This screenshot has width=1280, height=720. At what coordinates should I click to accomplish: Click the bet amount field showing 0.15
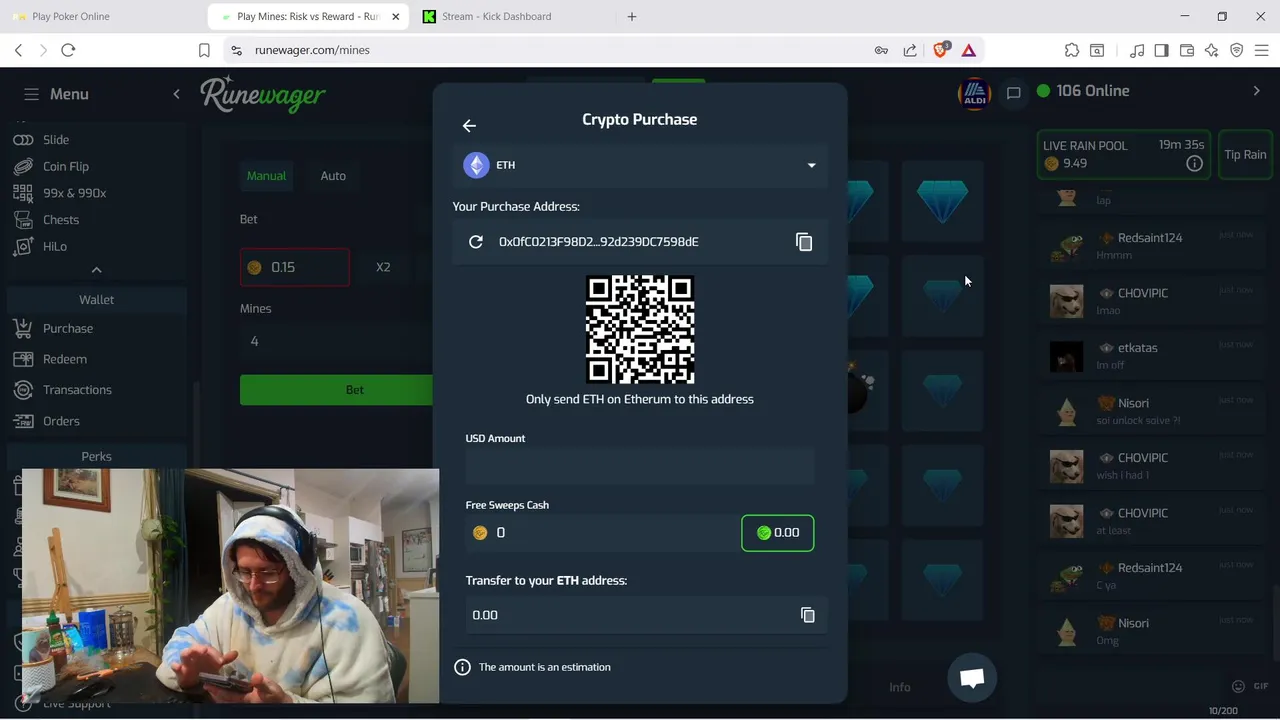click(295, 267)
